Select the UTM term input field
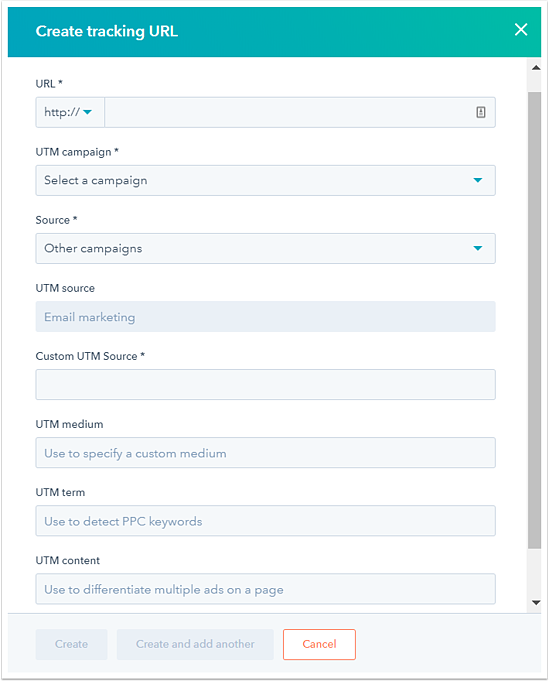 pos(265,521)
